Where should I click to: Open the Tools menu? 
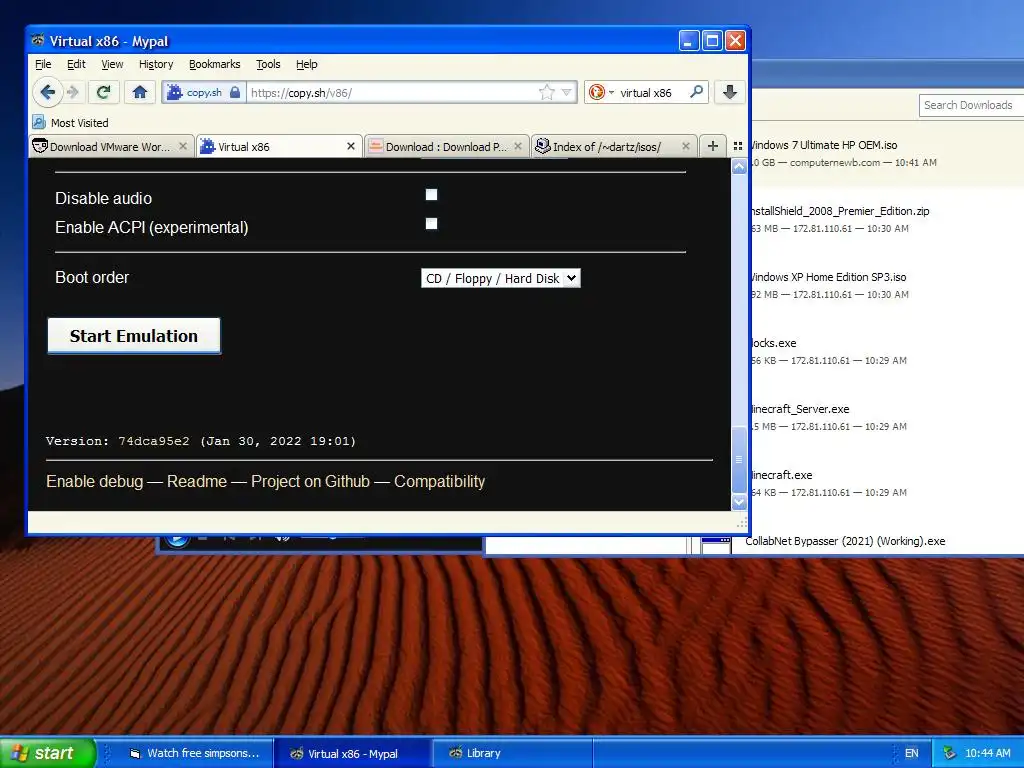tap(268, 64)
